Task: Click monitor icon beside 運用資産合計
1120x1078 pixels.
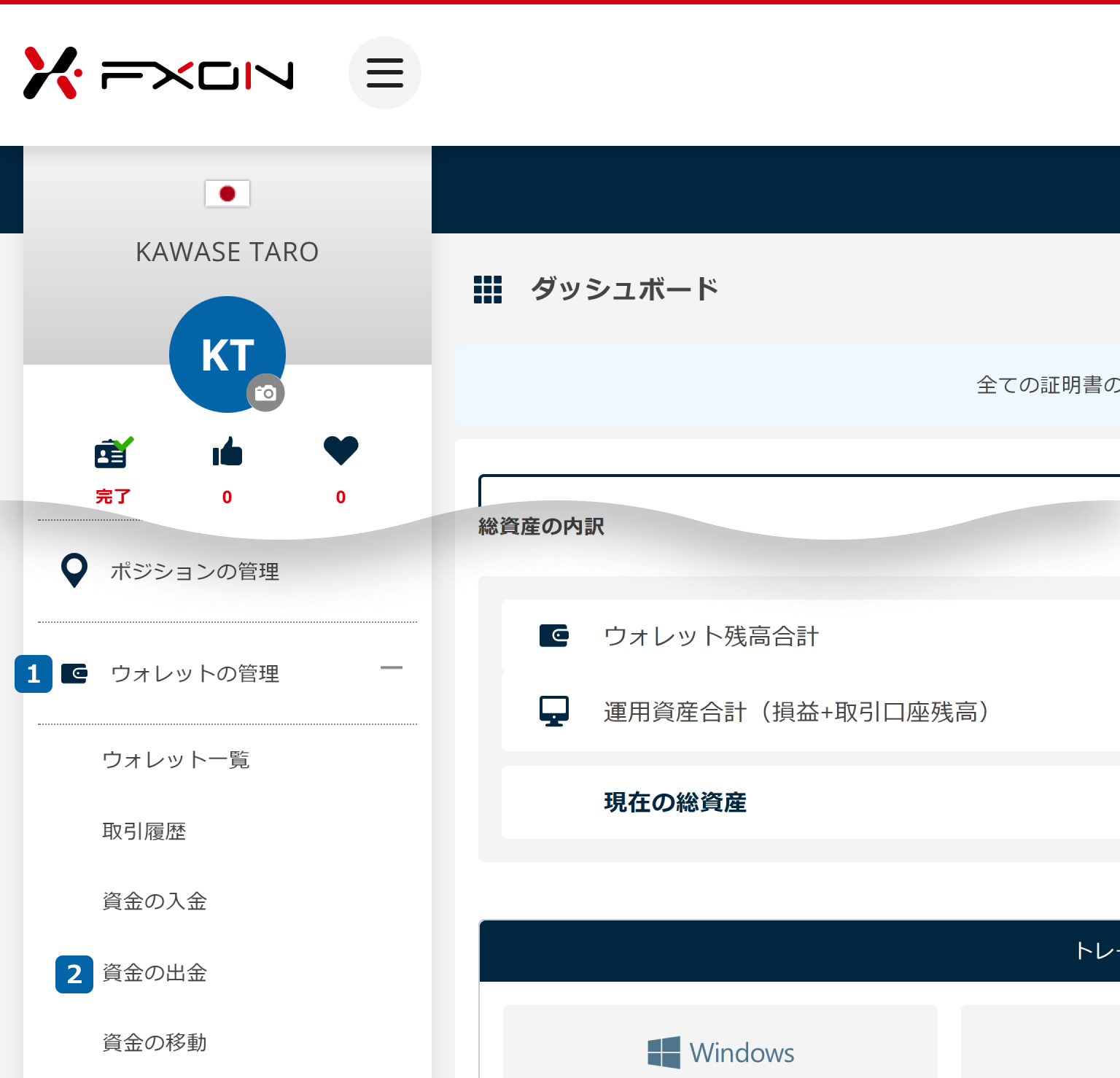Action: pos(554,711)
